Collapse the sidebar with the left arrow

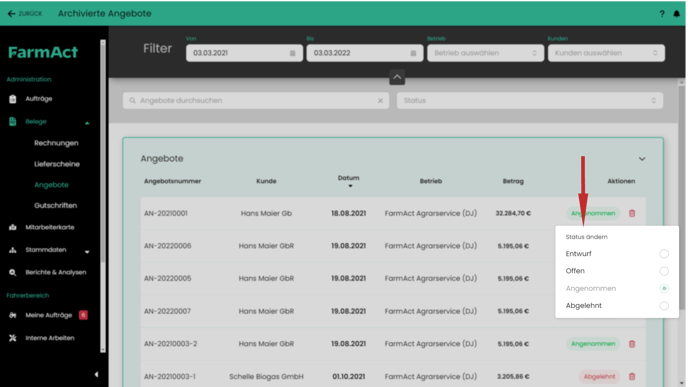(97, 374)
